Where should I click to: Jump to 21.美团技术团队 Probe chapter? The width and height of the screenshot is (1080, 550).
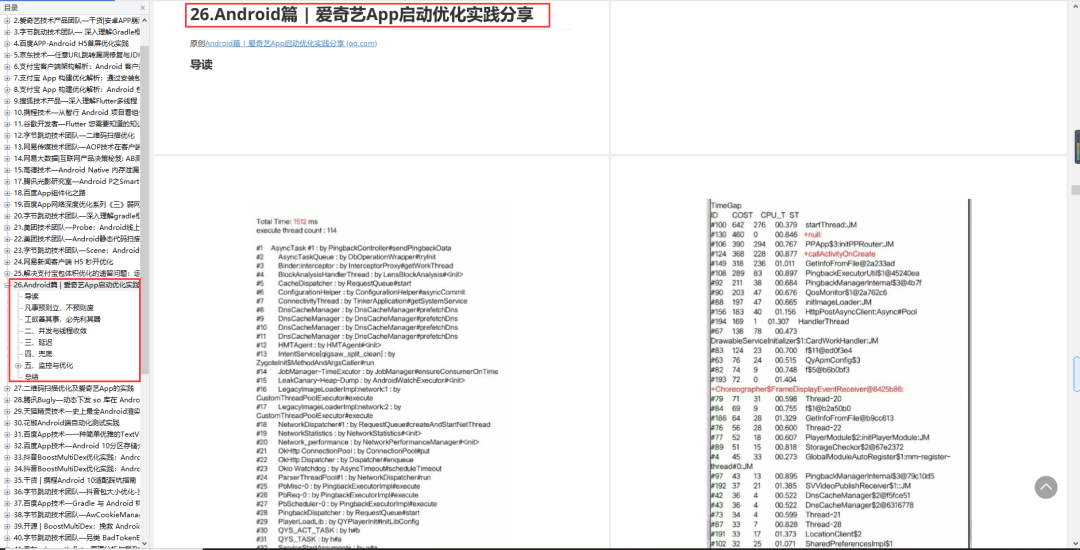point(76,227)
